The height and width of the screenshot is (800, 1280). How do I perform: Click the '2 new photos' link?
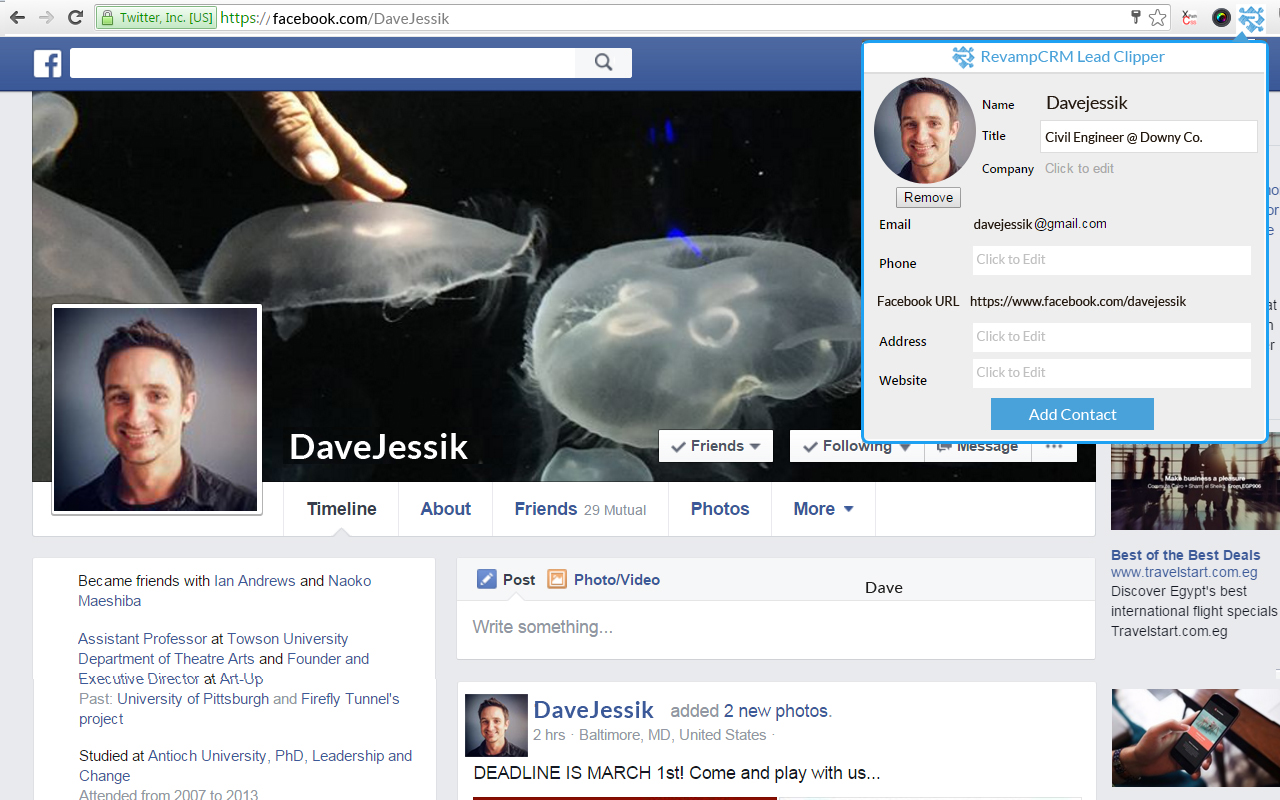[776, 711]
